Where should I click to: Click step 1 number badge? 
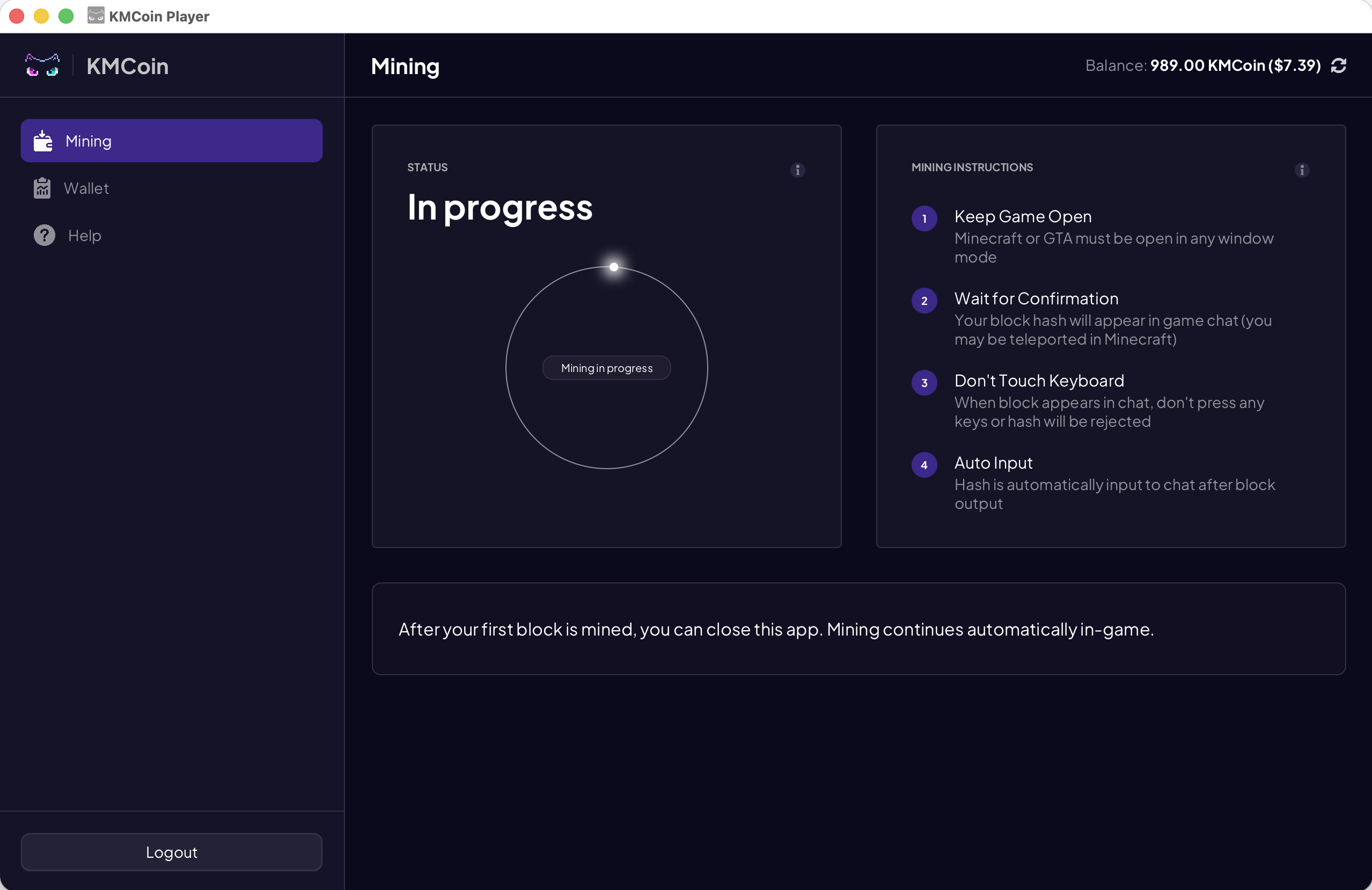coord(923,218)
